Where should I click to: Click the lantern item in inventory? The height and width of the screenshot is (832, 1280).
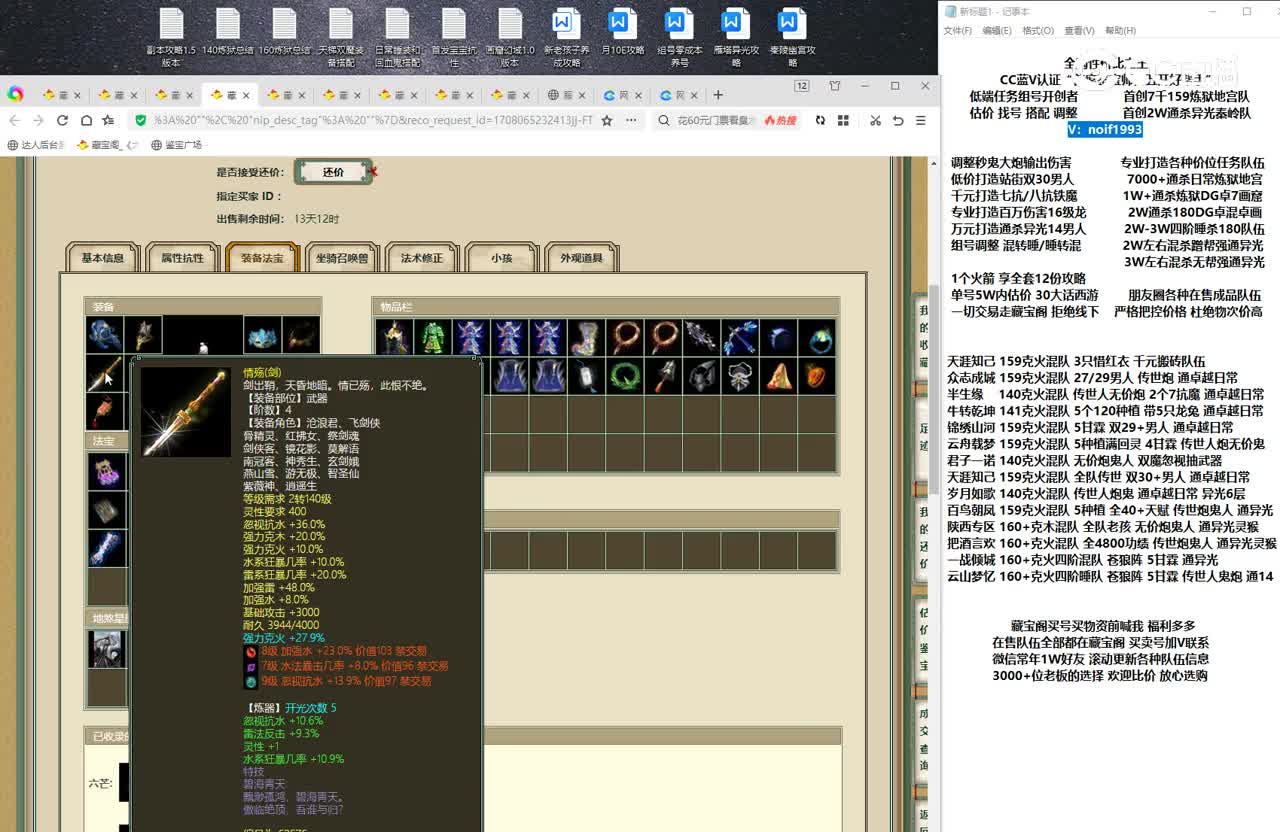click(x=586, y=376)
